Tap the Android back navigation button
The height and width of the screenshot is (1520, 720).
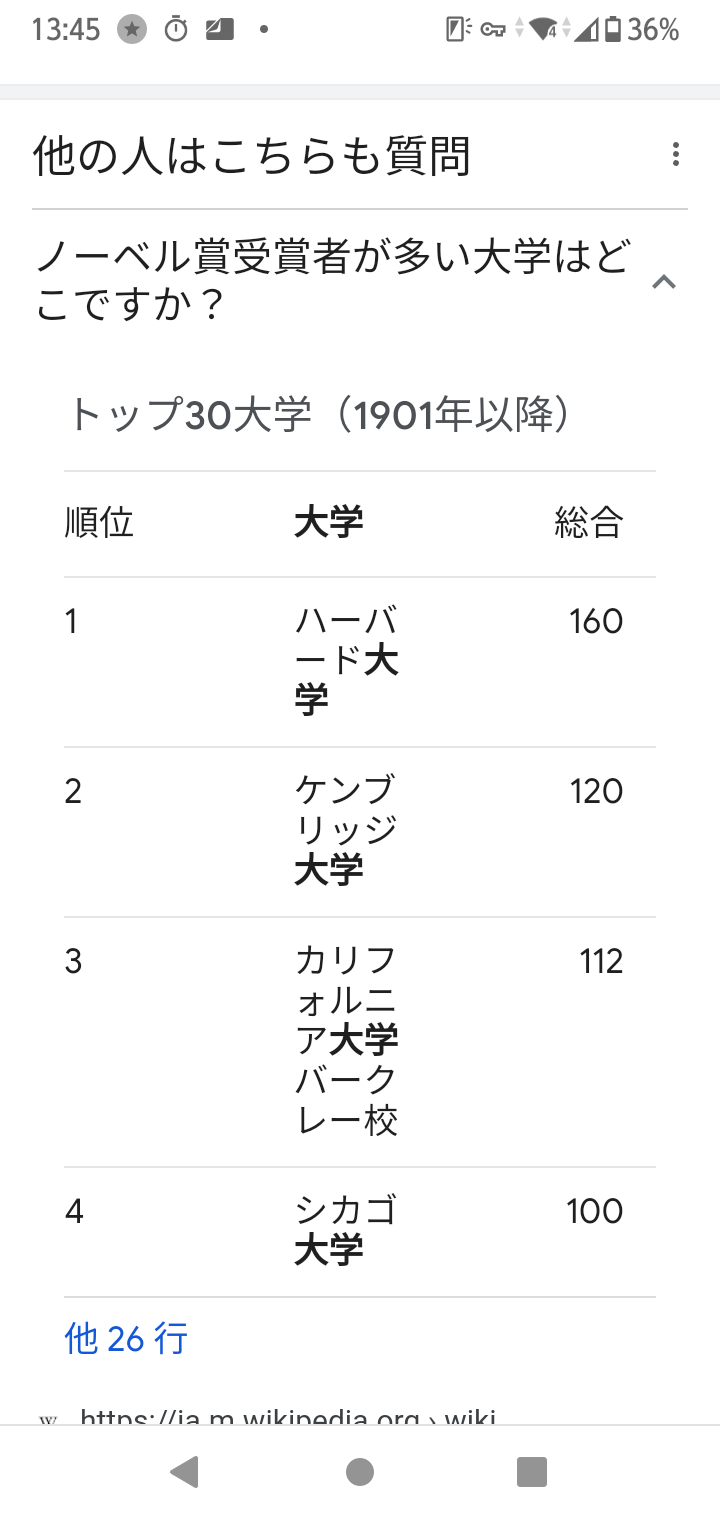pyautogui.click(x=184, y=1472)
